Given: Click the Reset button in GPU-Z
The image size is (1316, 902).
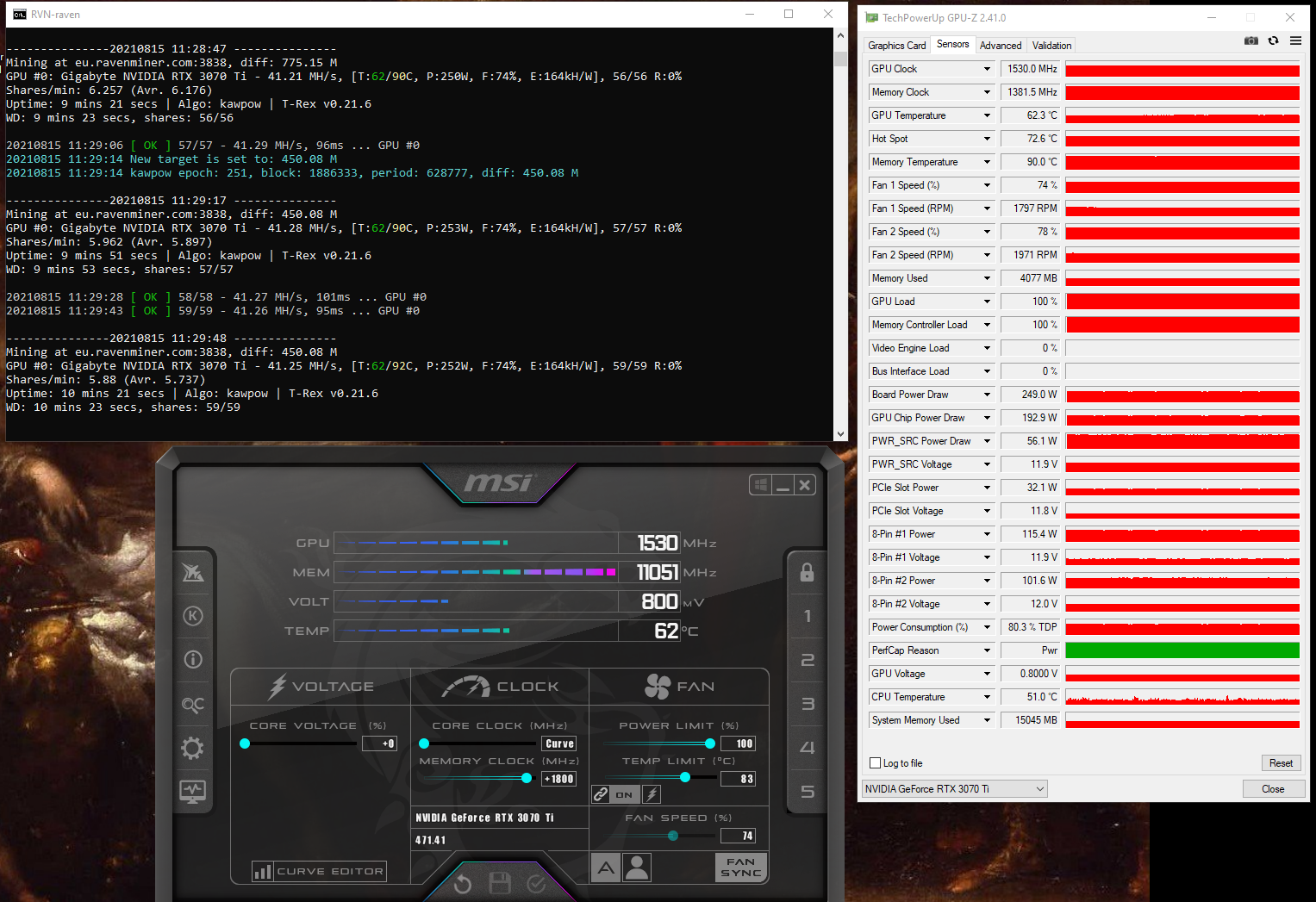Looking at the screenshot, I should (x=1281, y=763).
